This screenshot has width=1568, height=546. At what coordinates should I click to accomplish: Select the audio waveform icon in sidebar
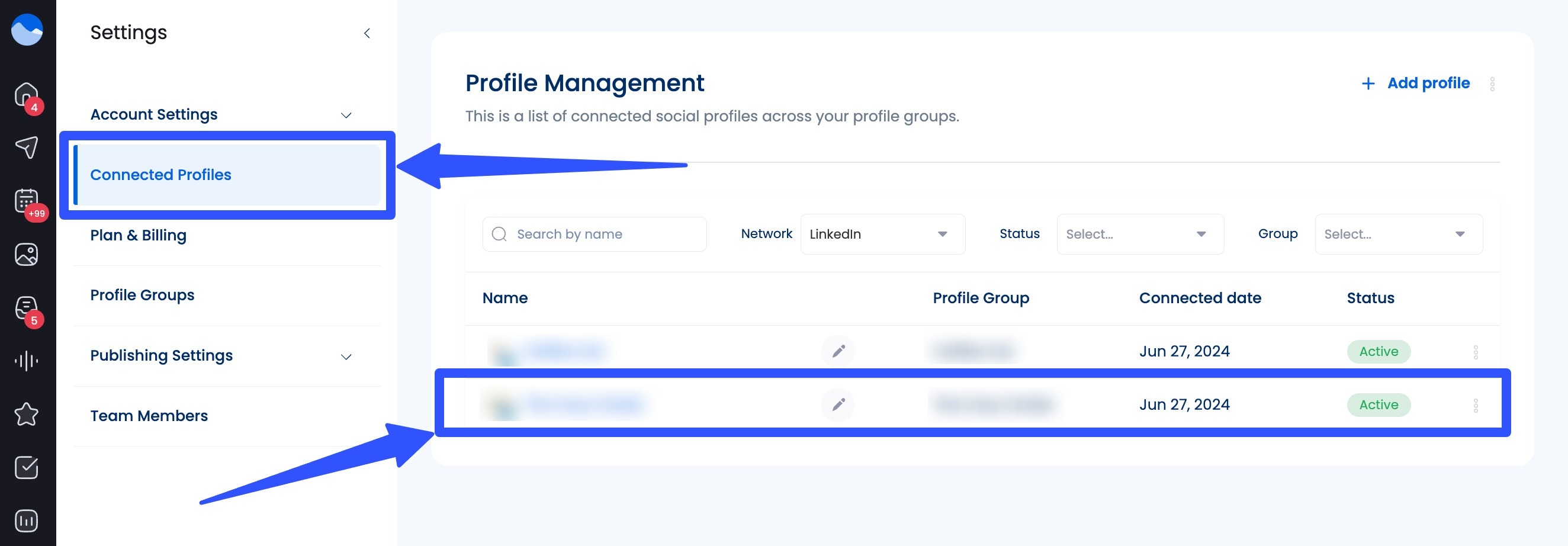[25, 360]
